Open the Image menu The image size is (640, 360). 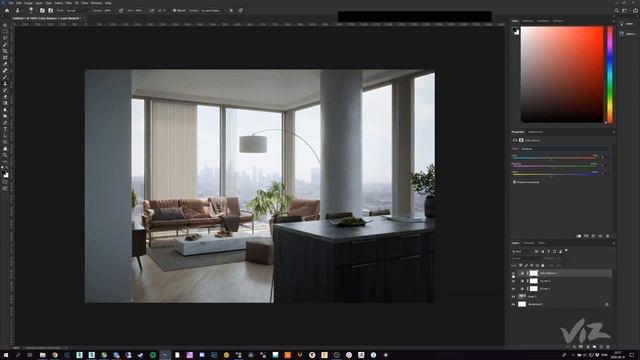tap(28, 3)
